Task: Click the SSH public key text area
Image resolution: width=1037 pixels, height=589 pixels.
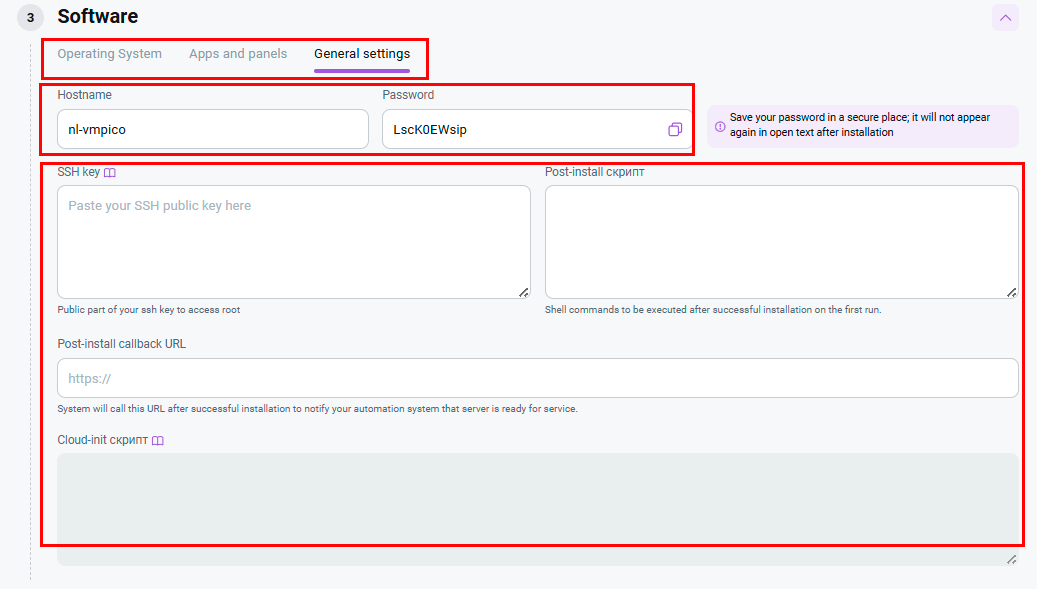Action: click(293, 242)
